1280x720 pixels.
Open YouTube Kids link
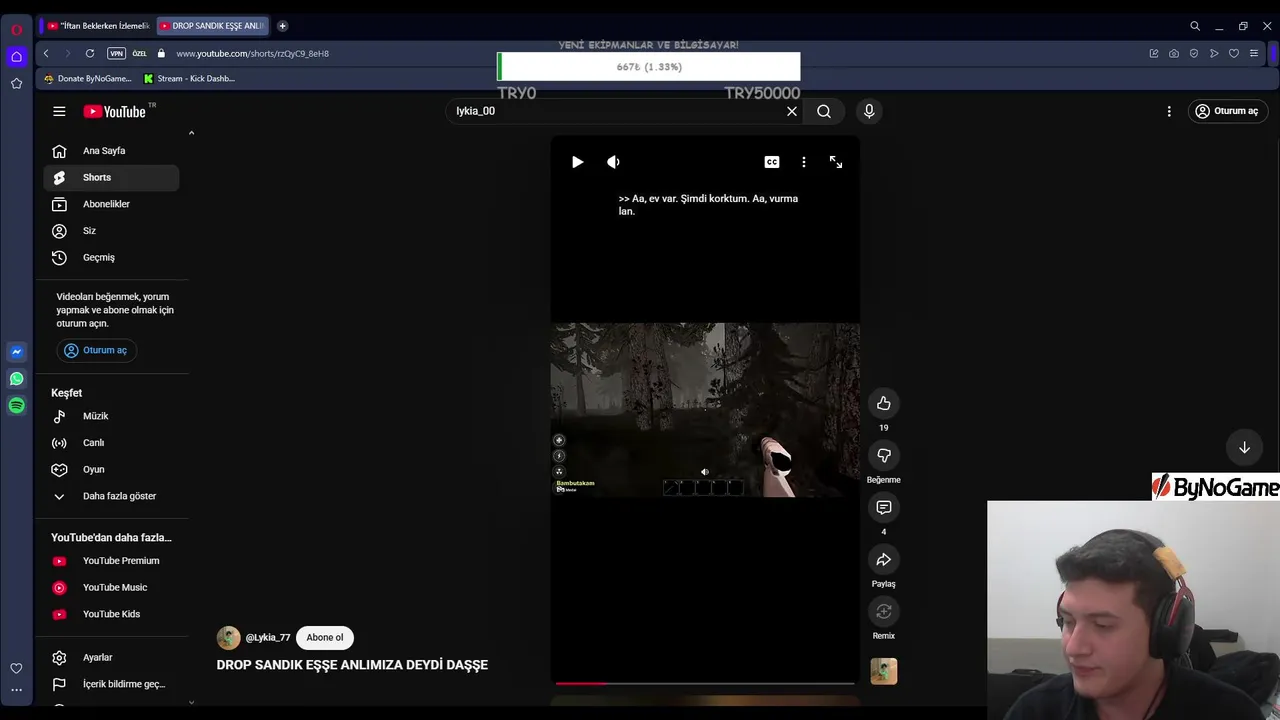(111, 614)
